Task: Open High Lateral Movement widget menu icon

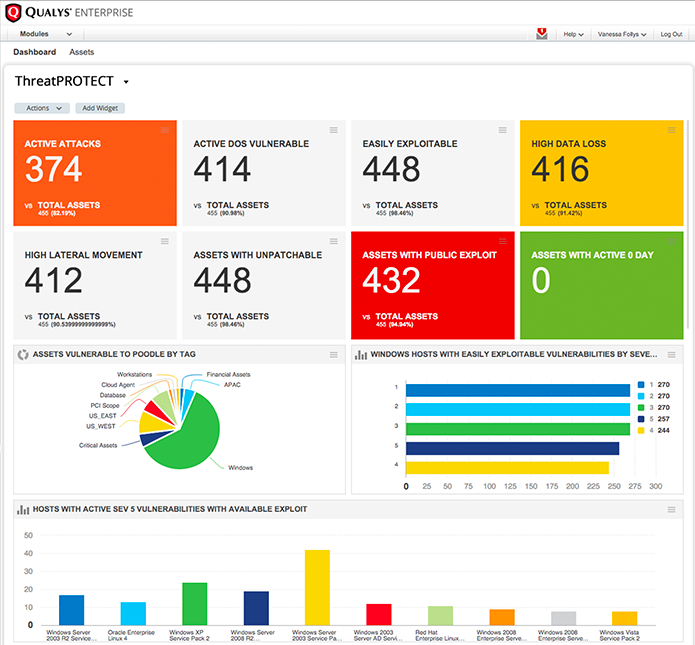Action: pos(165,241)
